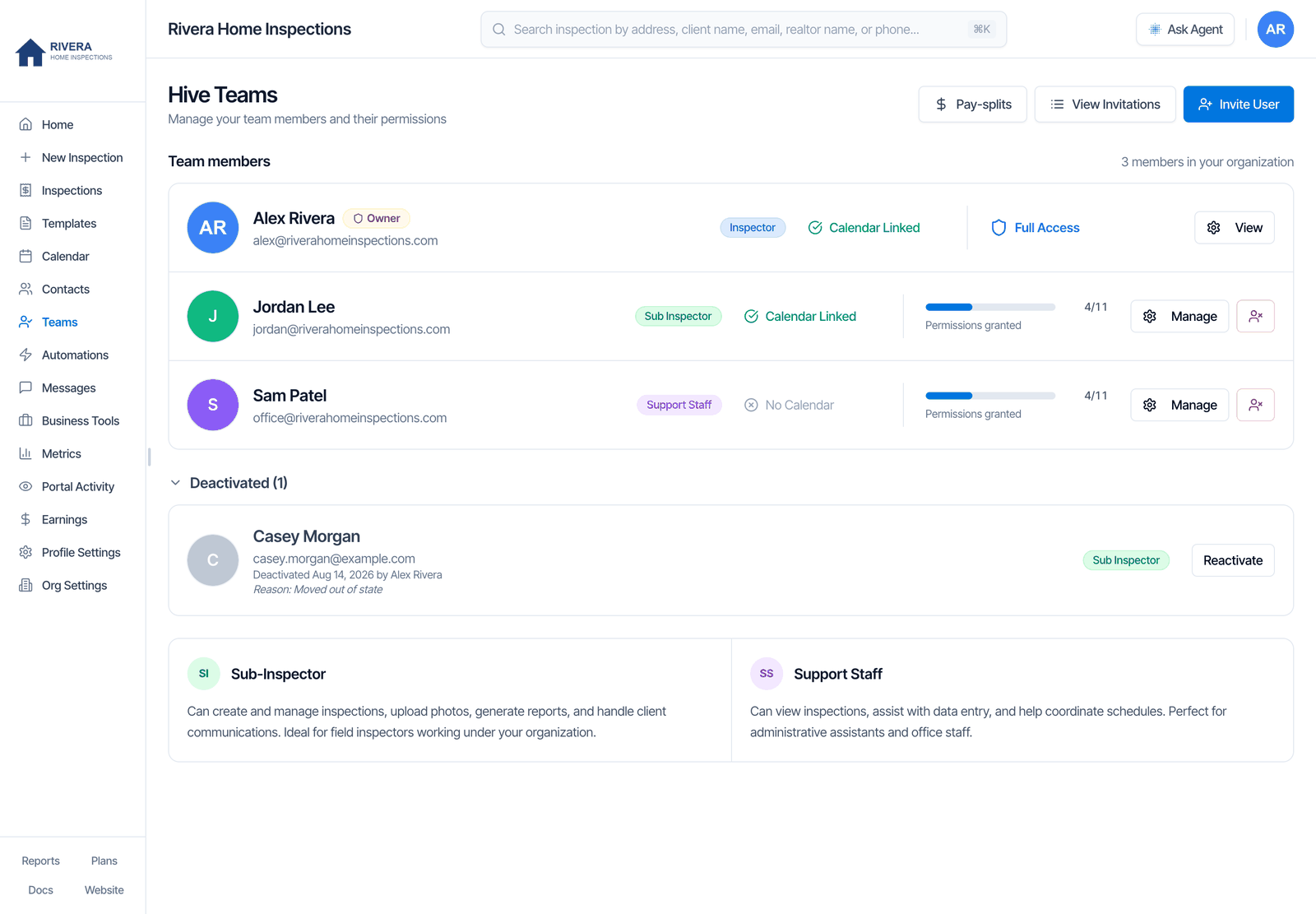Open the Website link in footer

[x=104, y=890]
